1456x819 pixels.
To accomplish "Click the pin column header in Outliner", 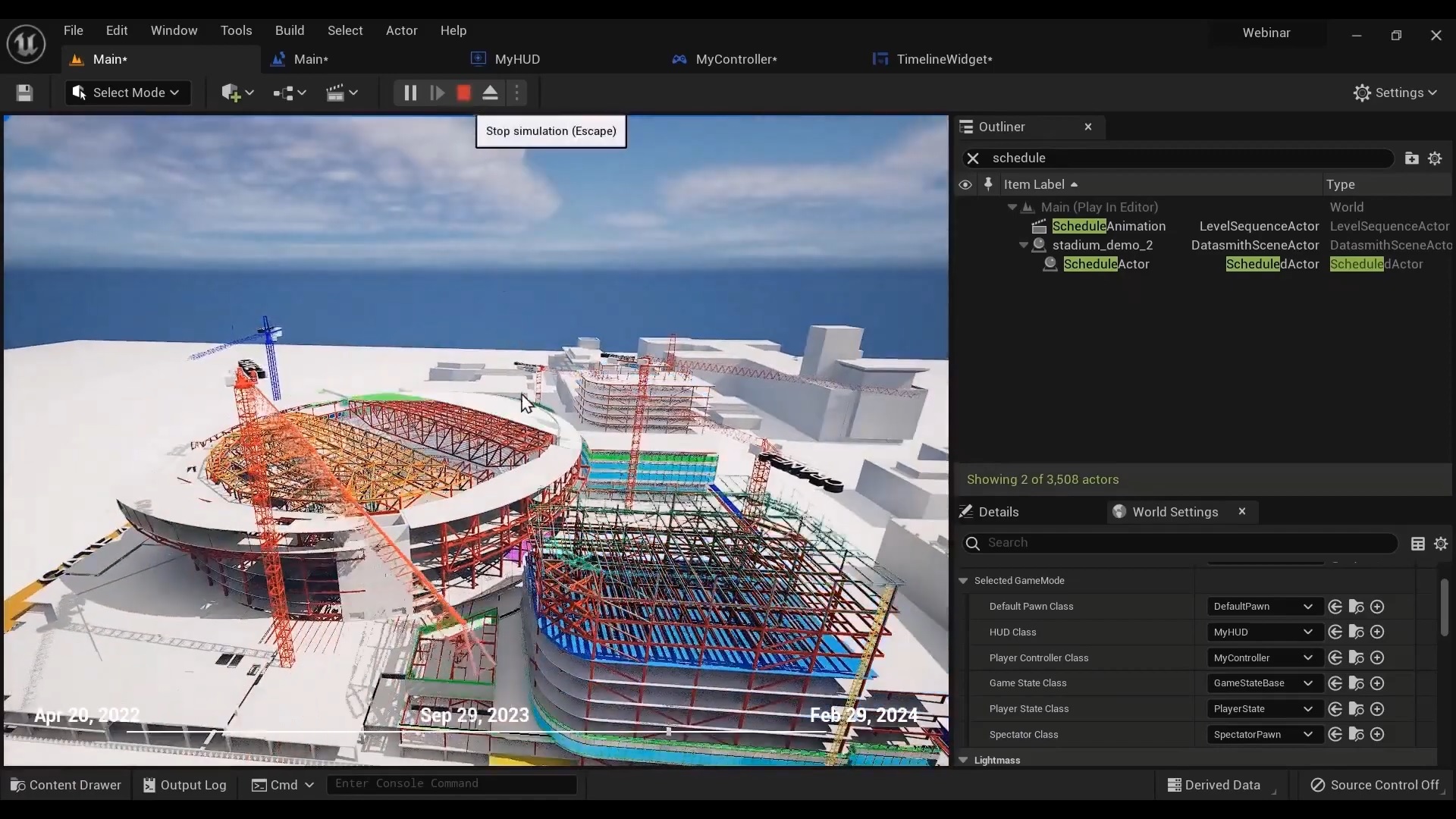I will (x=988, y=184).
